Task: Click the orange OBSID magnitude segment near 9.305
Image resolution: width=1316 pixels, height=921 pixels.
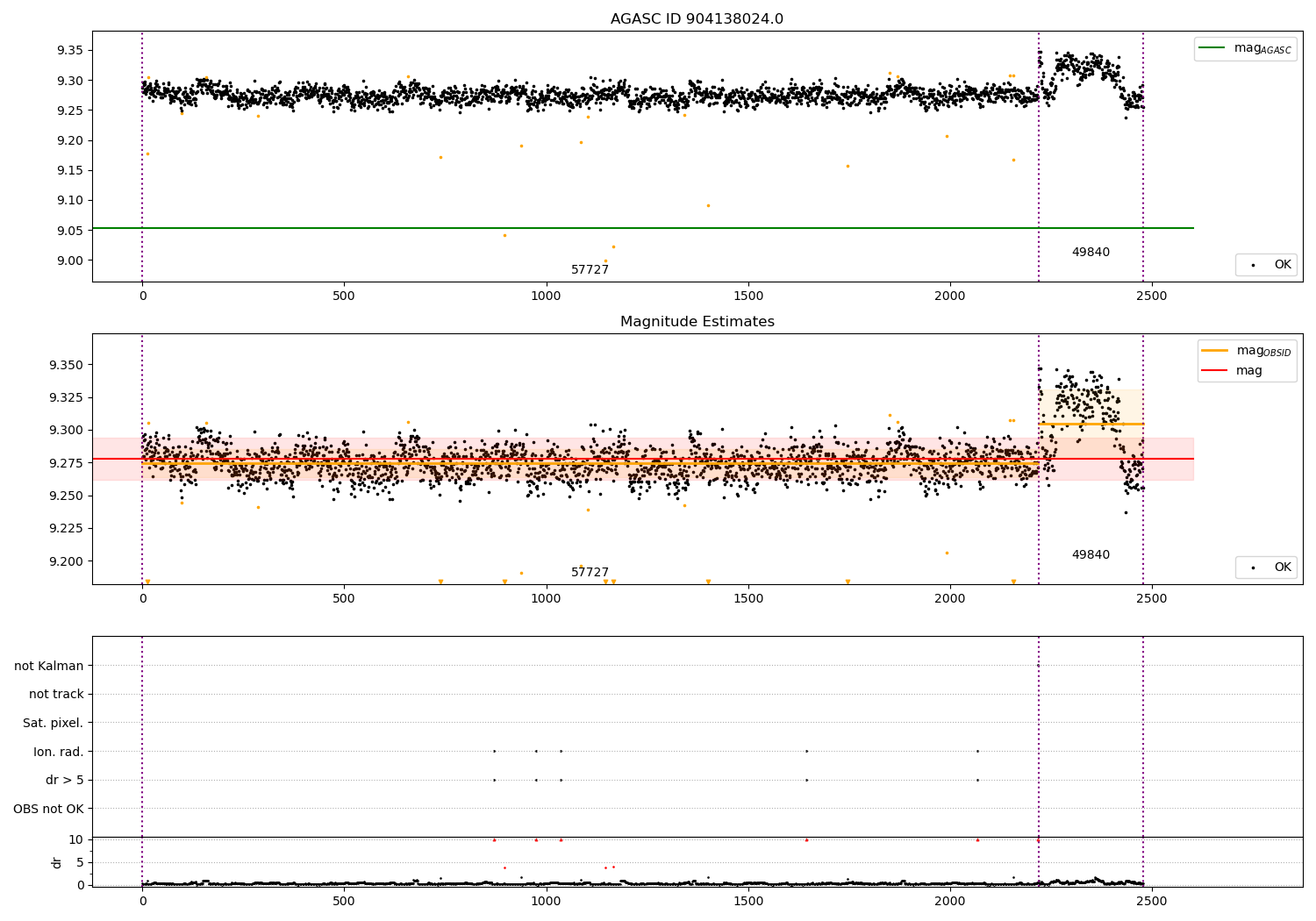Action: click(x=1091, y=425)
